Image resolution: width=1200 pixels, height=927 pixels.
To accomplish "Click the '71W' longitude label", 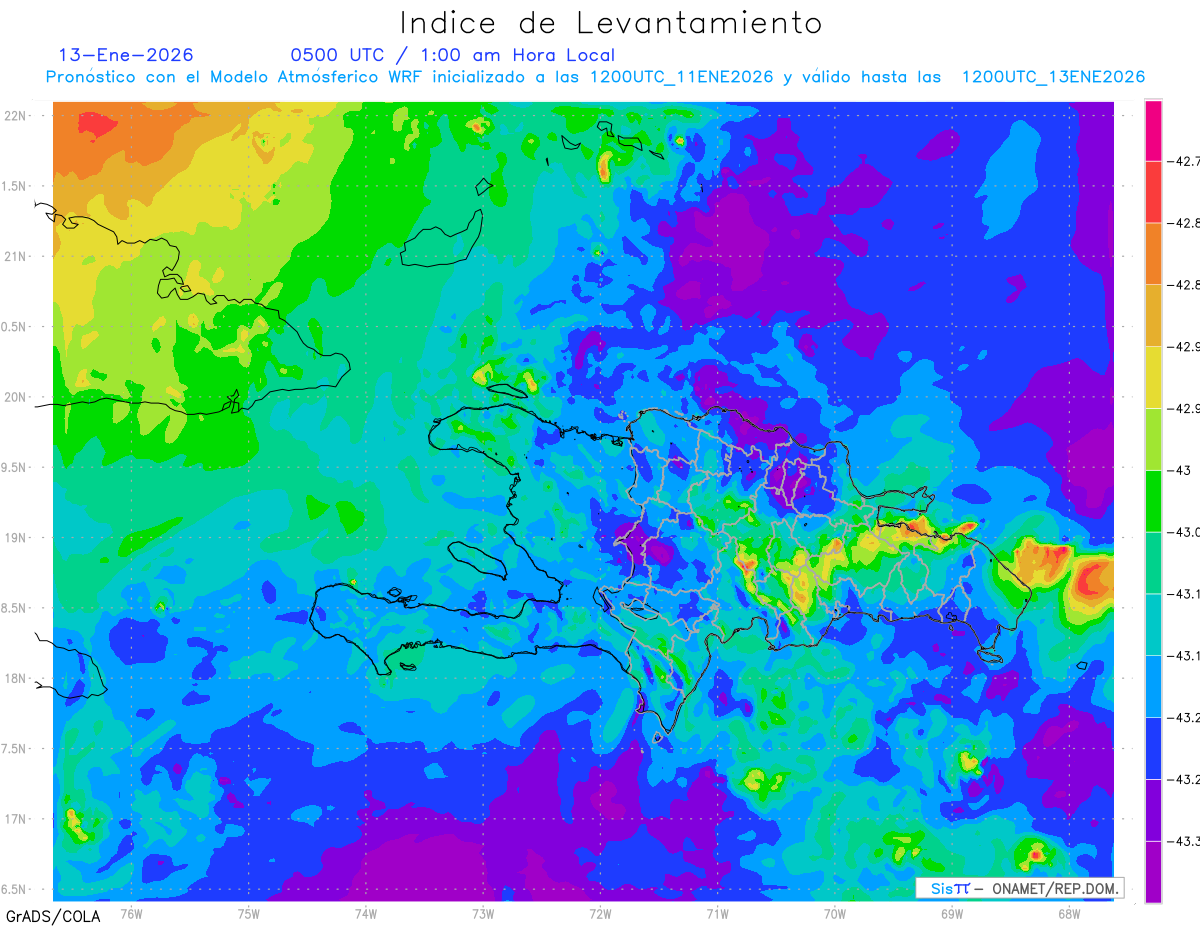I will tap(717, 913).
